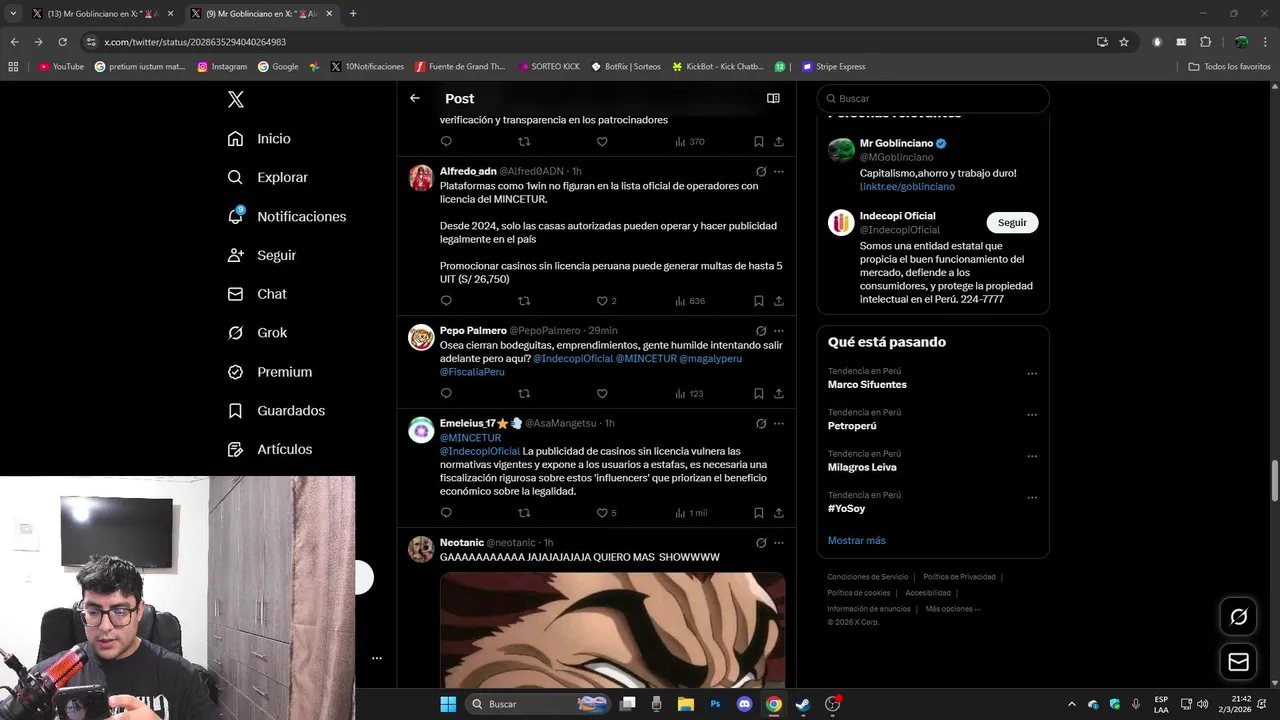Open Chat in the sidebar

tap(257, 294)
